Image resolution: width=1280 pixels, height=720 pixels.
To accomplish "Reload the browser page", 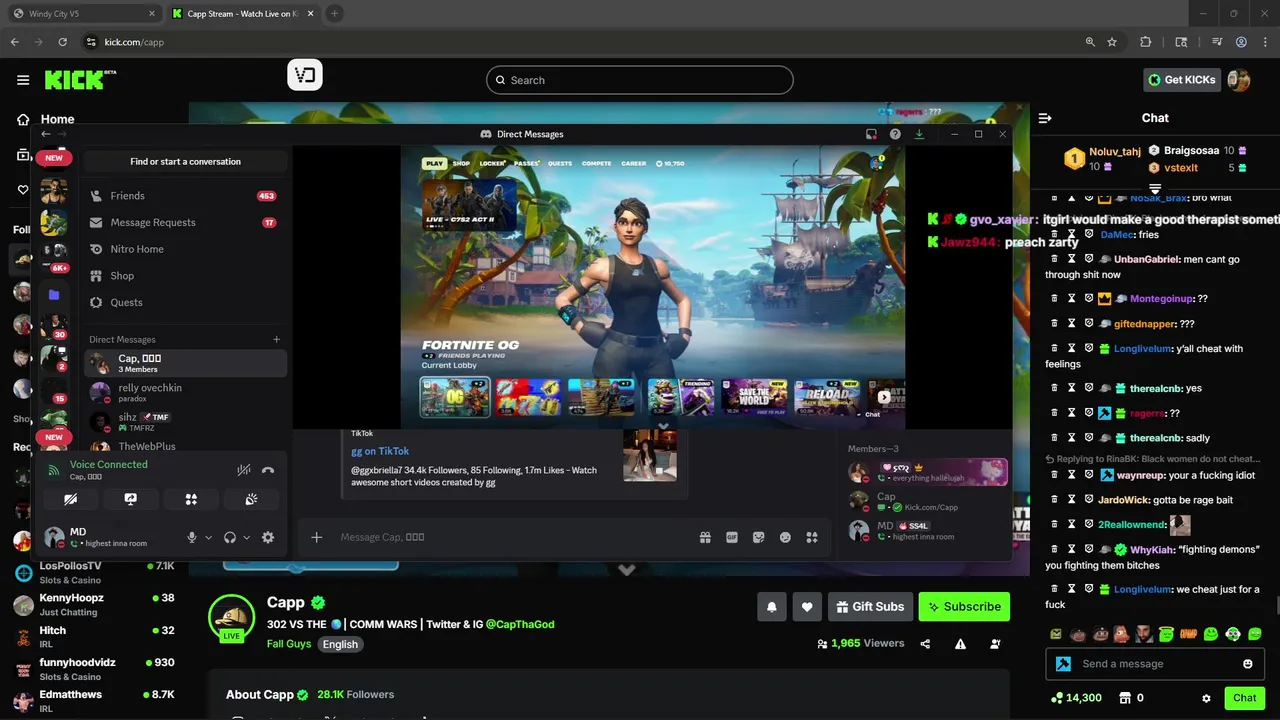I will [62, 42].
